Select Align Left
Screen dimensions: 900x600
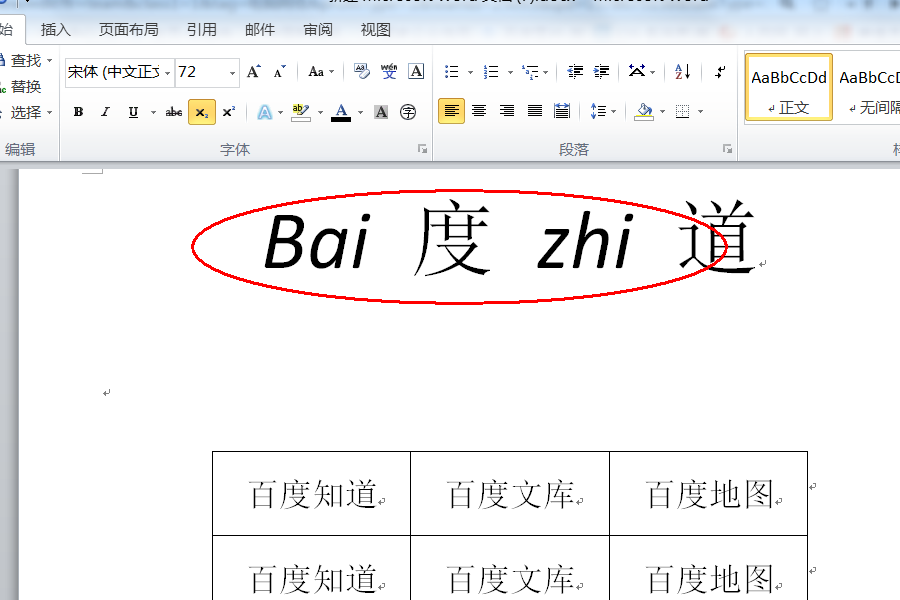452,111
